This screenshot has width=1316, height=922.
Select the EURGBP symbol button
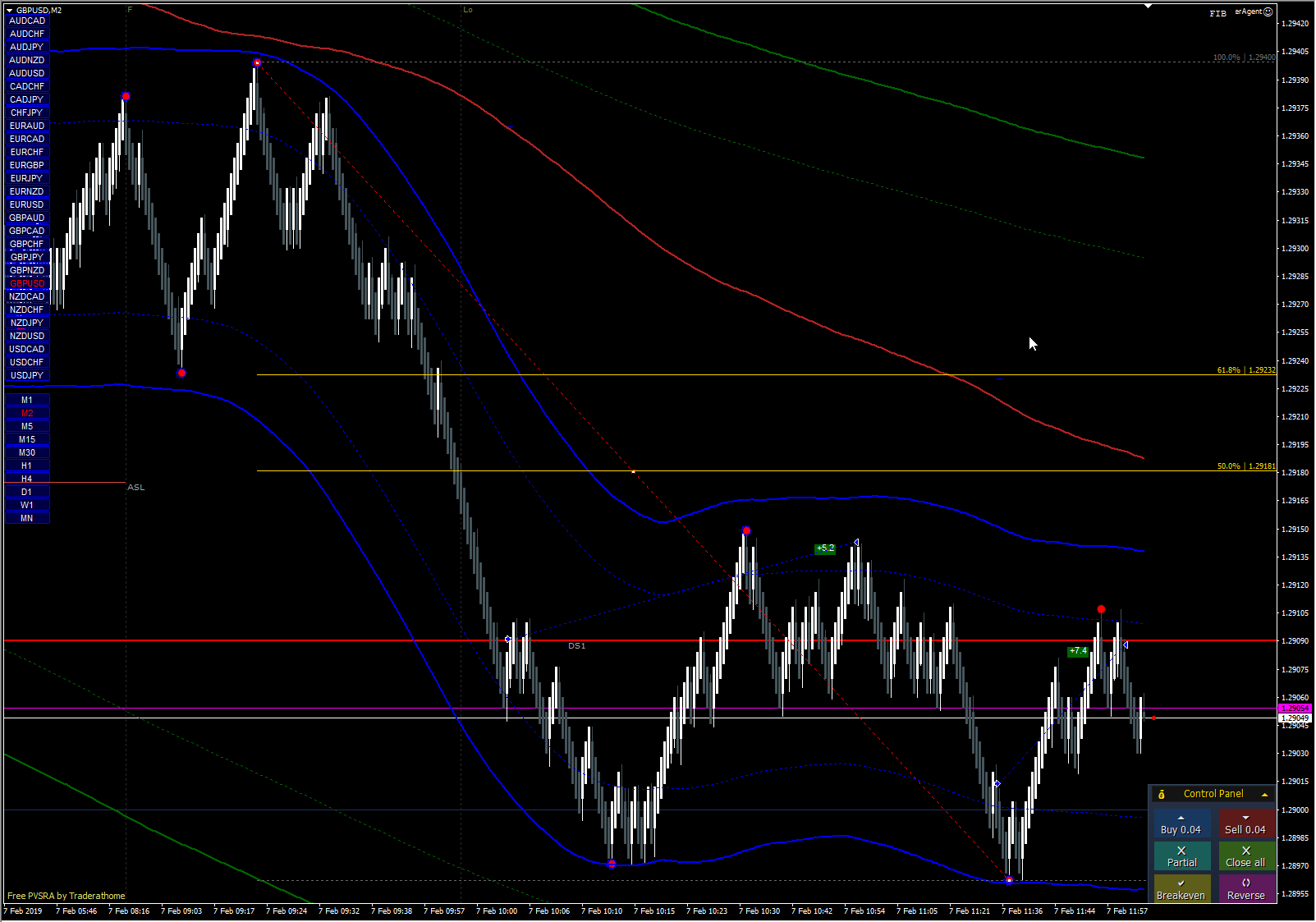tap(27, 165)
